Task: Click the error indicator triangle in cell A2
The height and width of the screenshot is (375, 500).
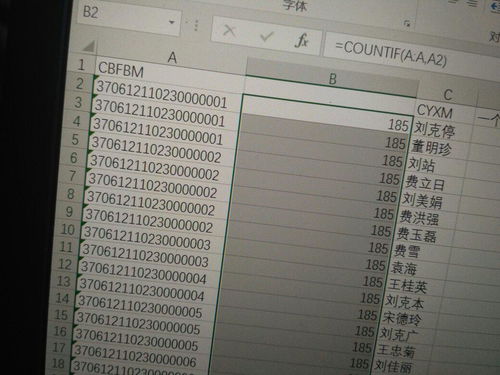Action: (96, 78)
